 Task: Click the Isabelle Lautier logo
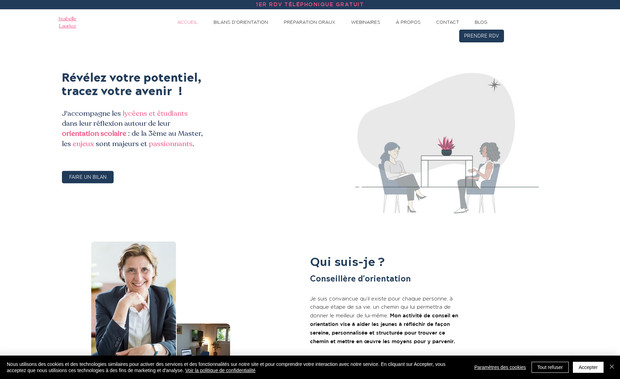[67, 23]
